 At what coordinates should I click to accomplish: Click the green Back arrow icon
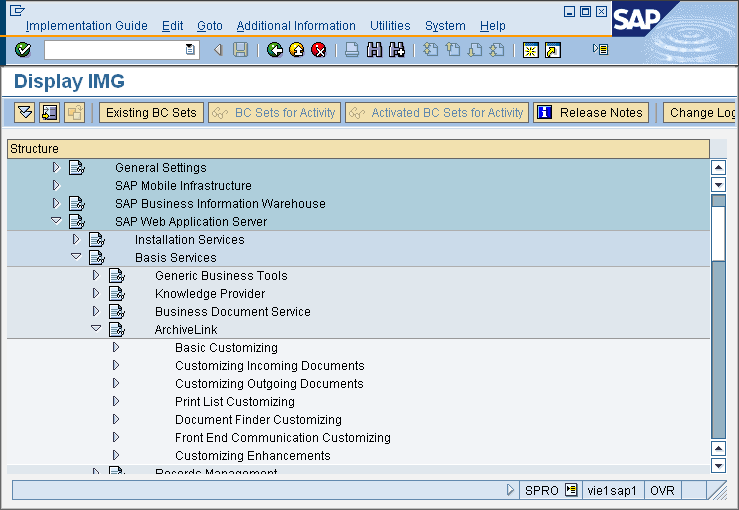coord(275,50)
